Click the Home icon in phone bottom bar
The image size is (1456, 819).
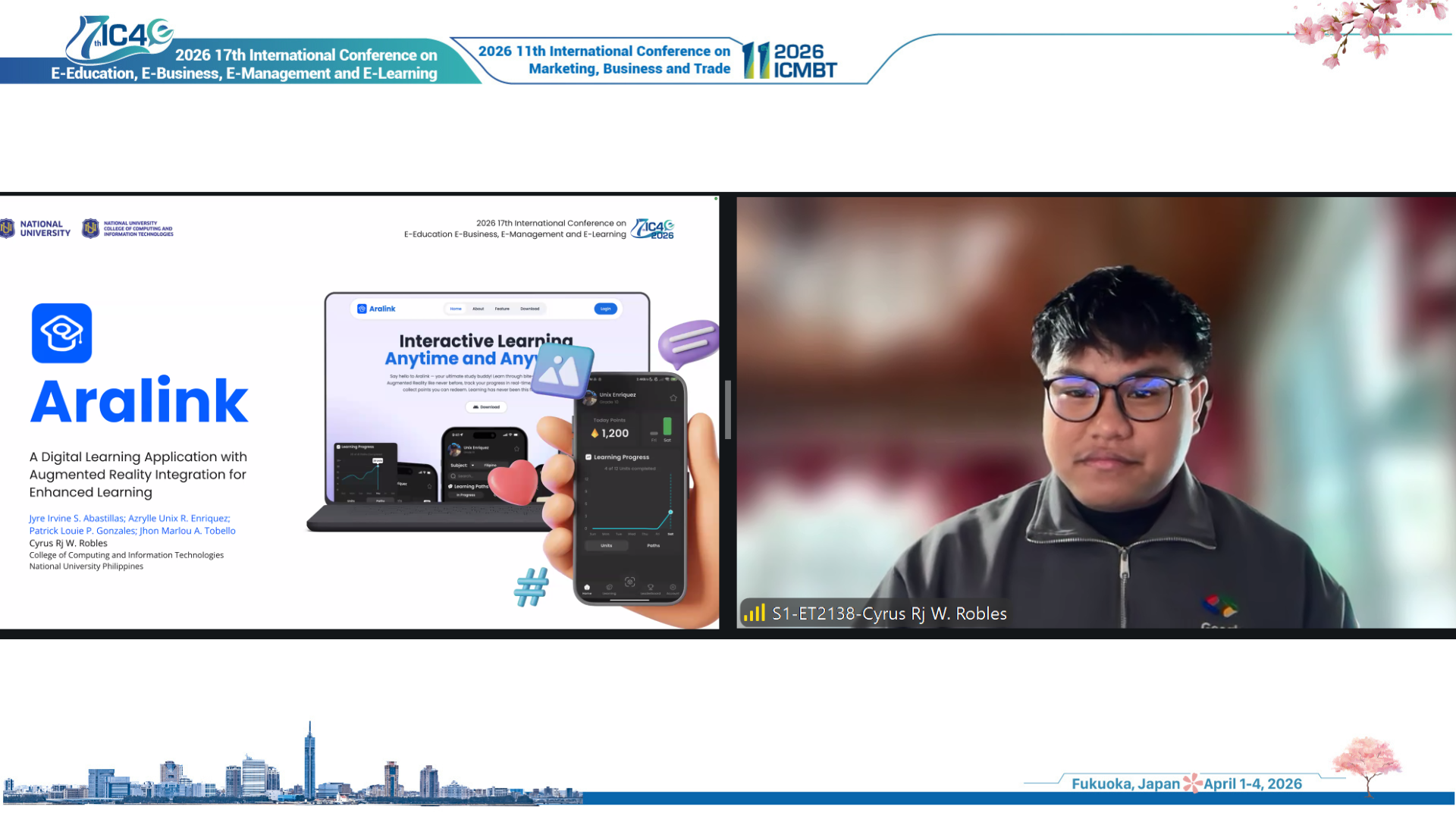[587, 588]
